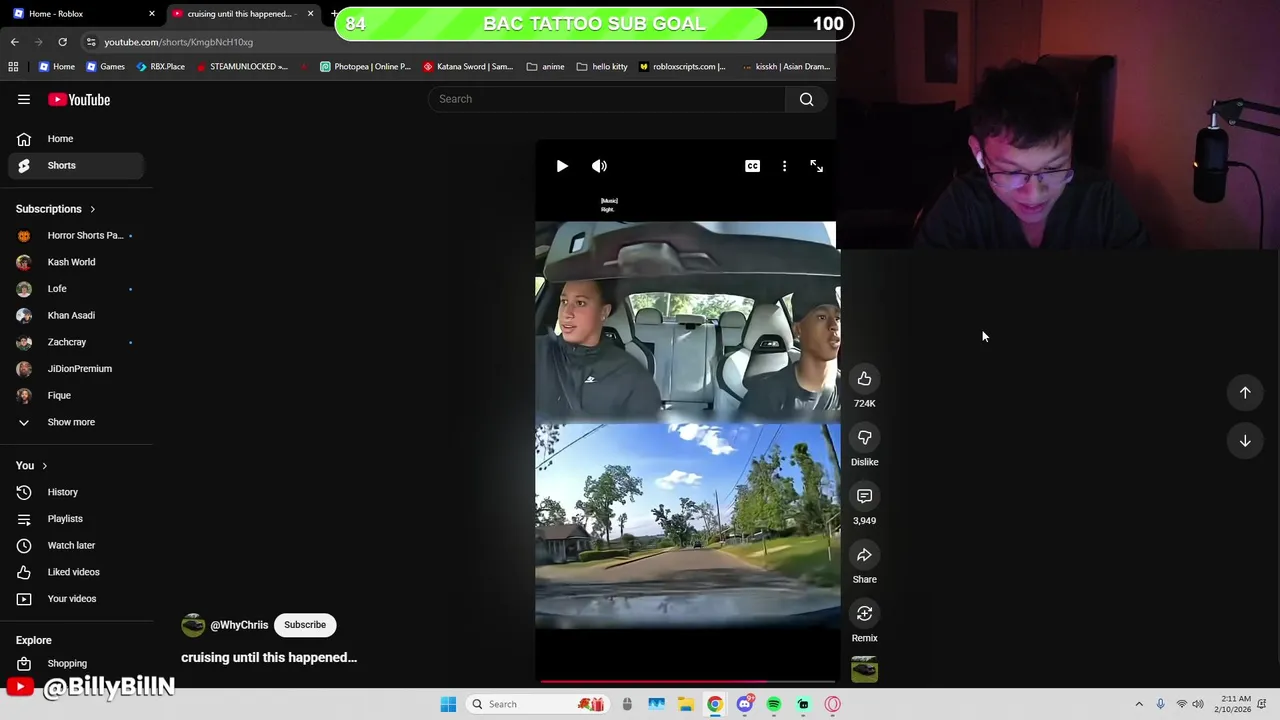Open the Zachcray subscription
The image size is (1280, 720).
pyautogui.click(x=76, y=342)
